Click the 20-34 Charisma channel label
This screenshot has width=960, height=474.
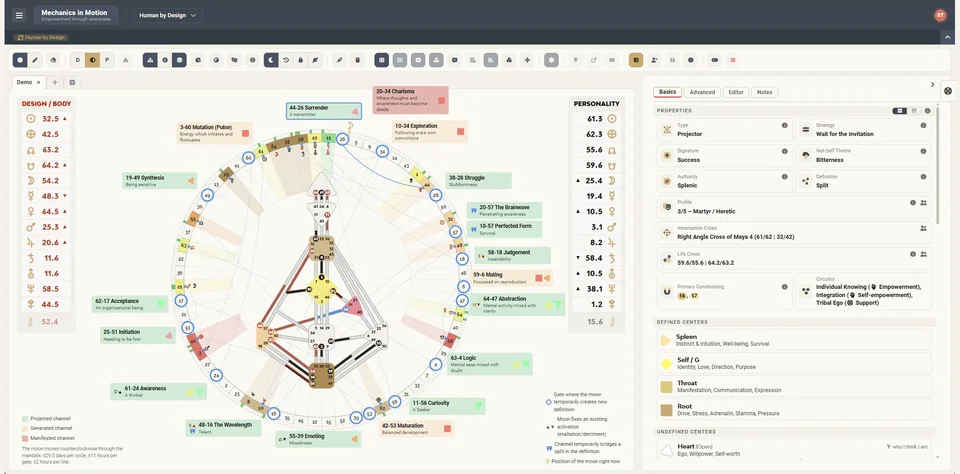[411, 100]
